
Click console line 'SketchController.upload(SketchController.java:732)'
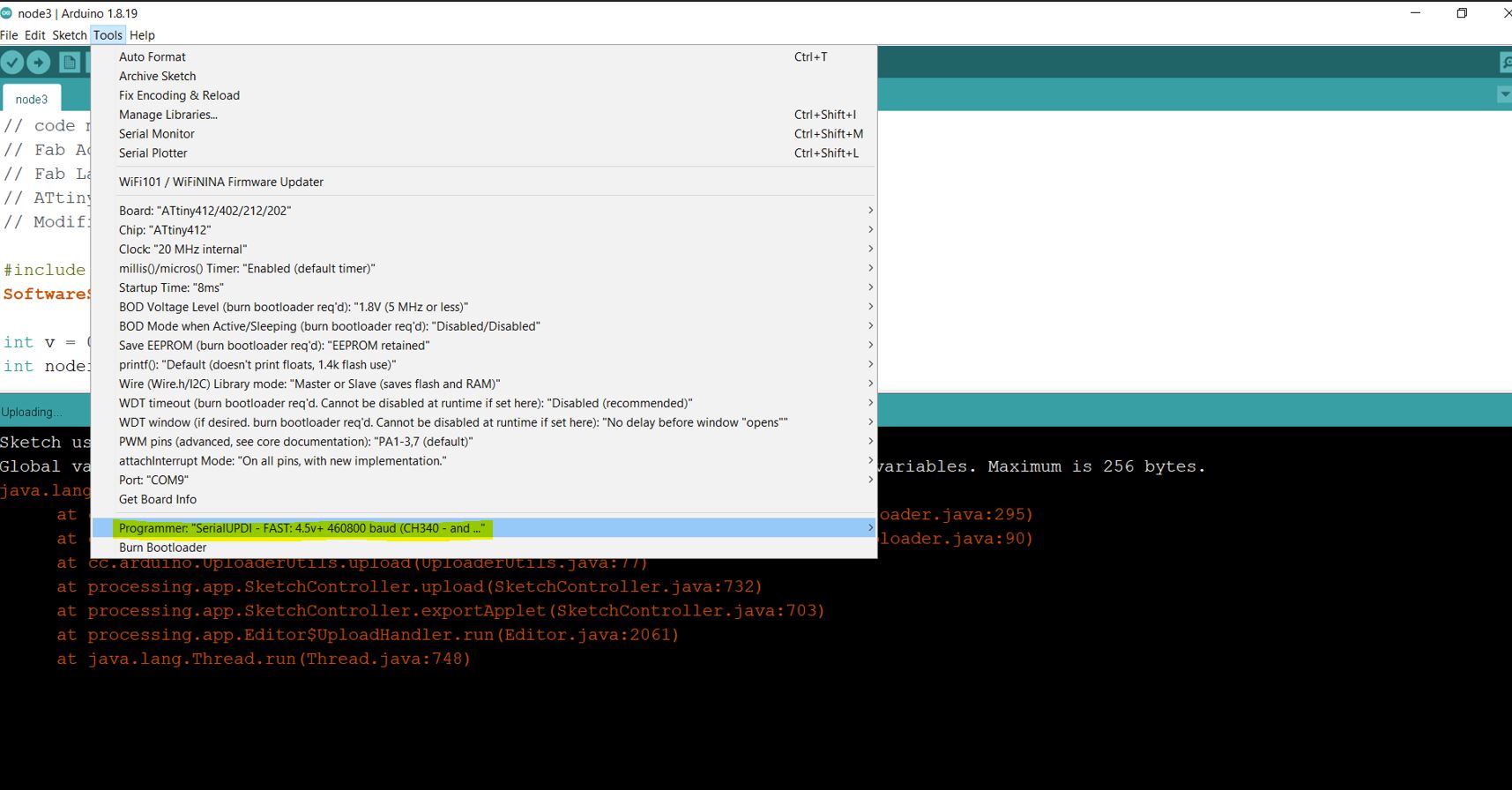click(409, 586)
